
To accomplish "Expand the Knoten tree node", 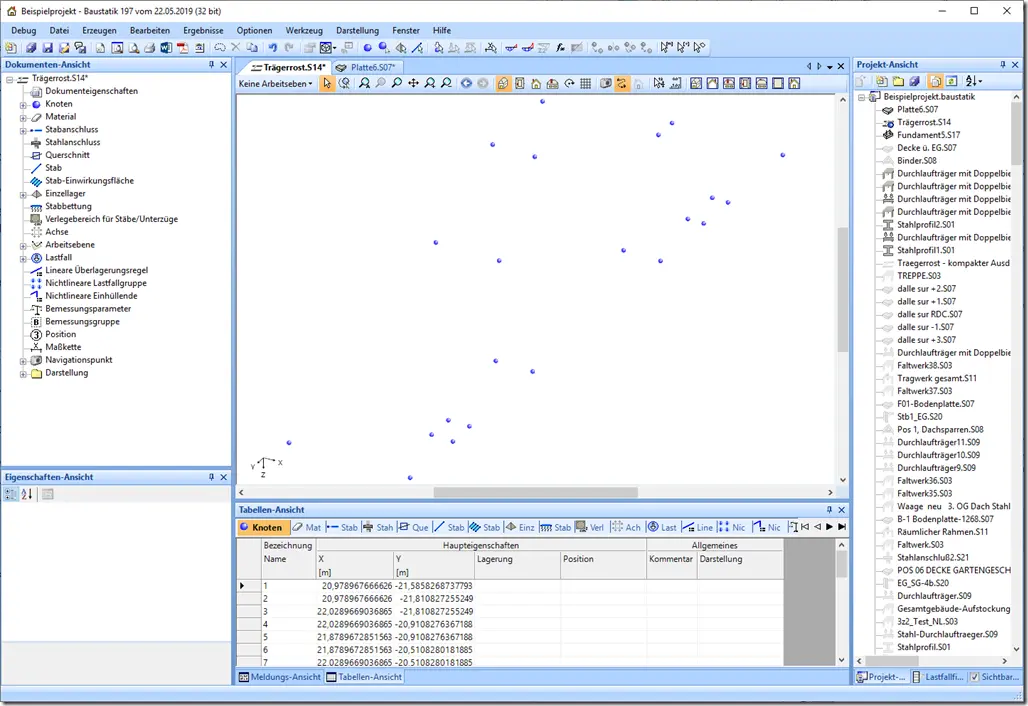I will [x=23, y=105].
